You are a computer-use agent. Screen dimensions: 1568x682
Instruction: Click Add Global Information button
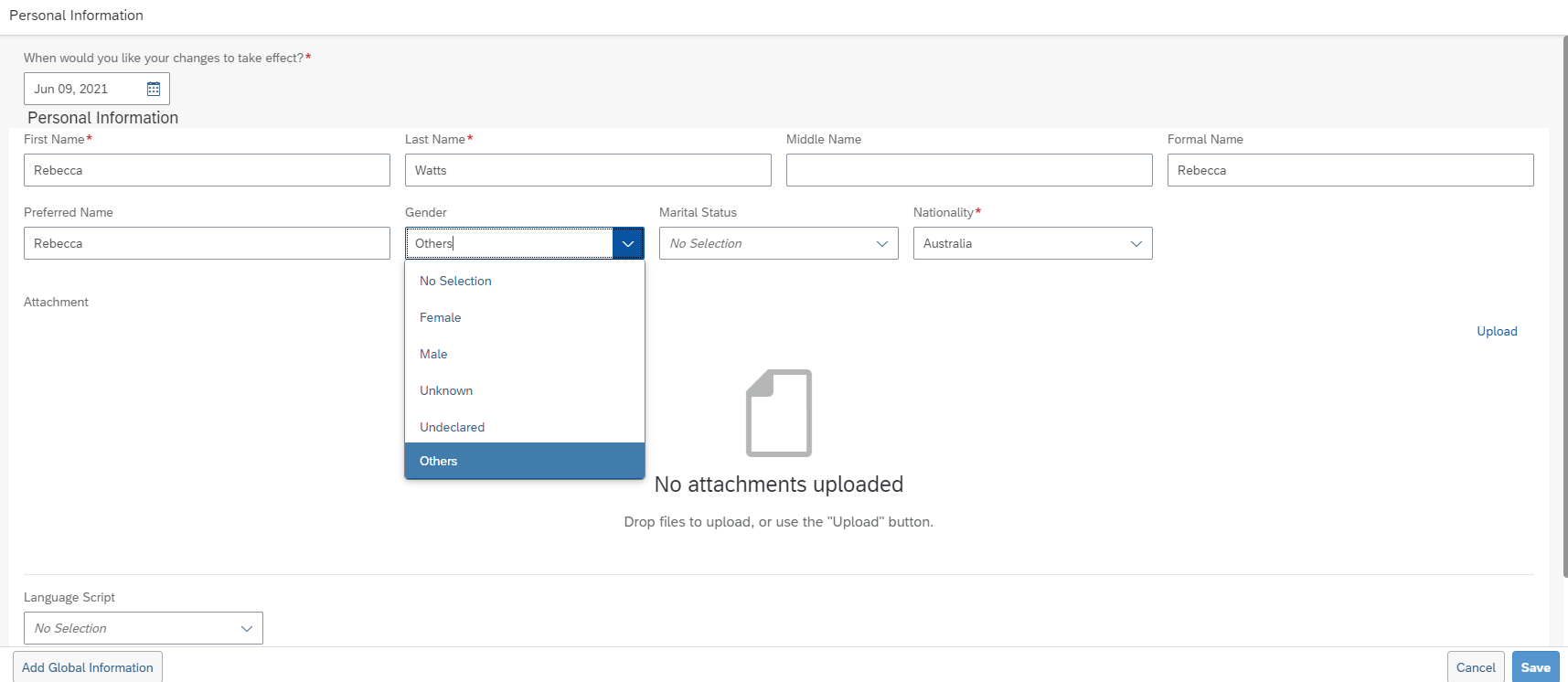[x=88, y=667]
